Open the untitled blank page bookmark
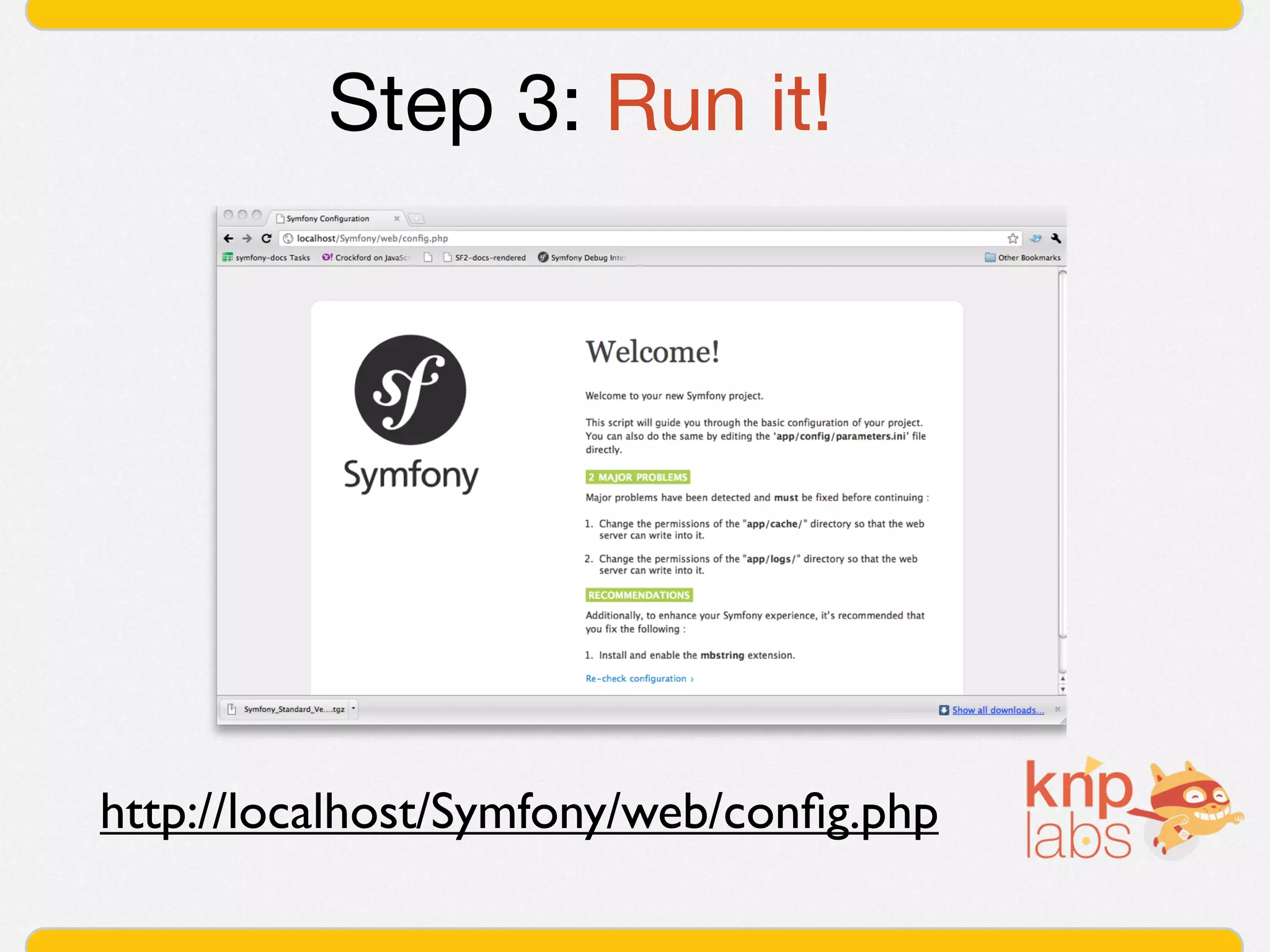1270x952 pixels. (428, 258)
